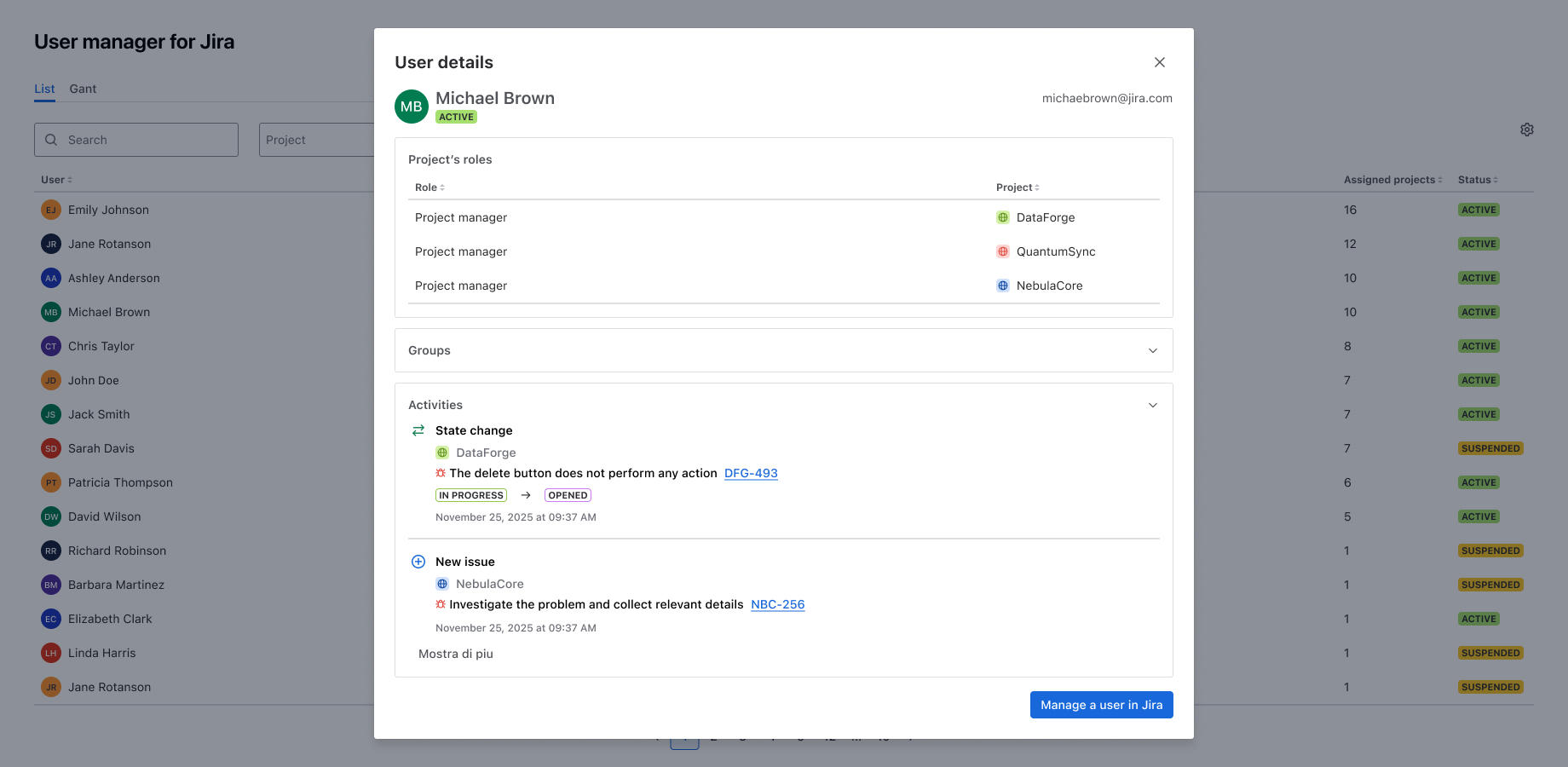Click Emily Johnson's avatar in the user list
This screenshot has width=1568, height=767.
50,209
